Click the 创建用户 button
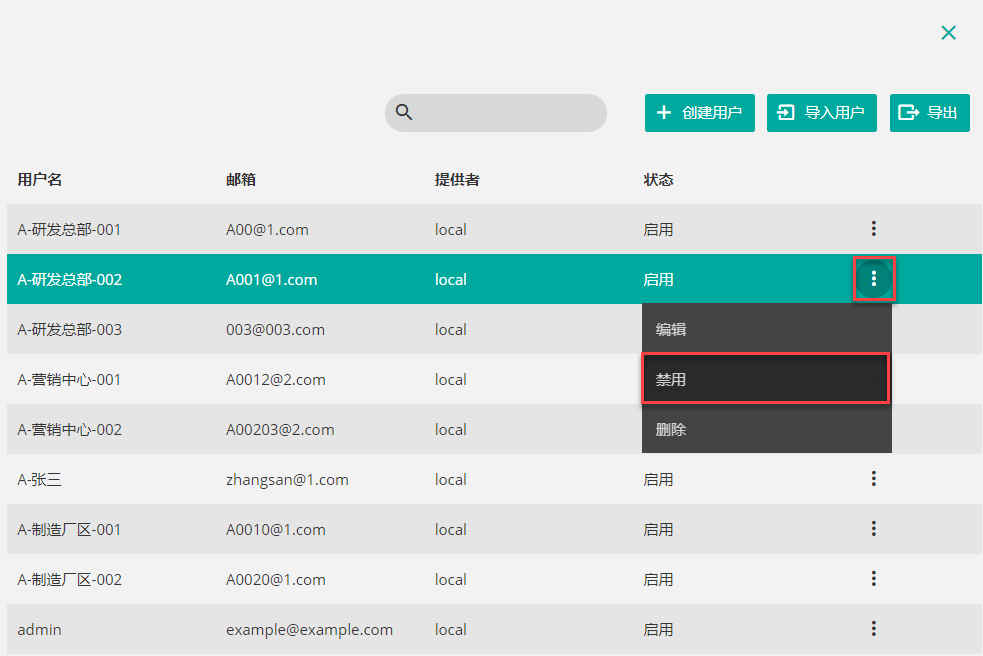Image resolution: width=983 pixels, height=656 pixels. click(700, 113)
